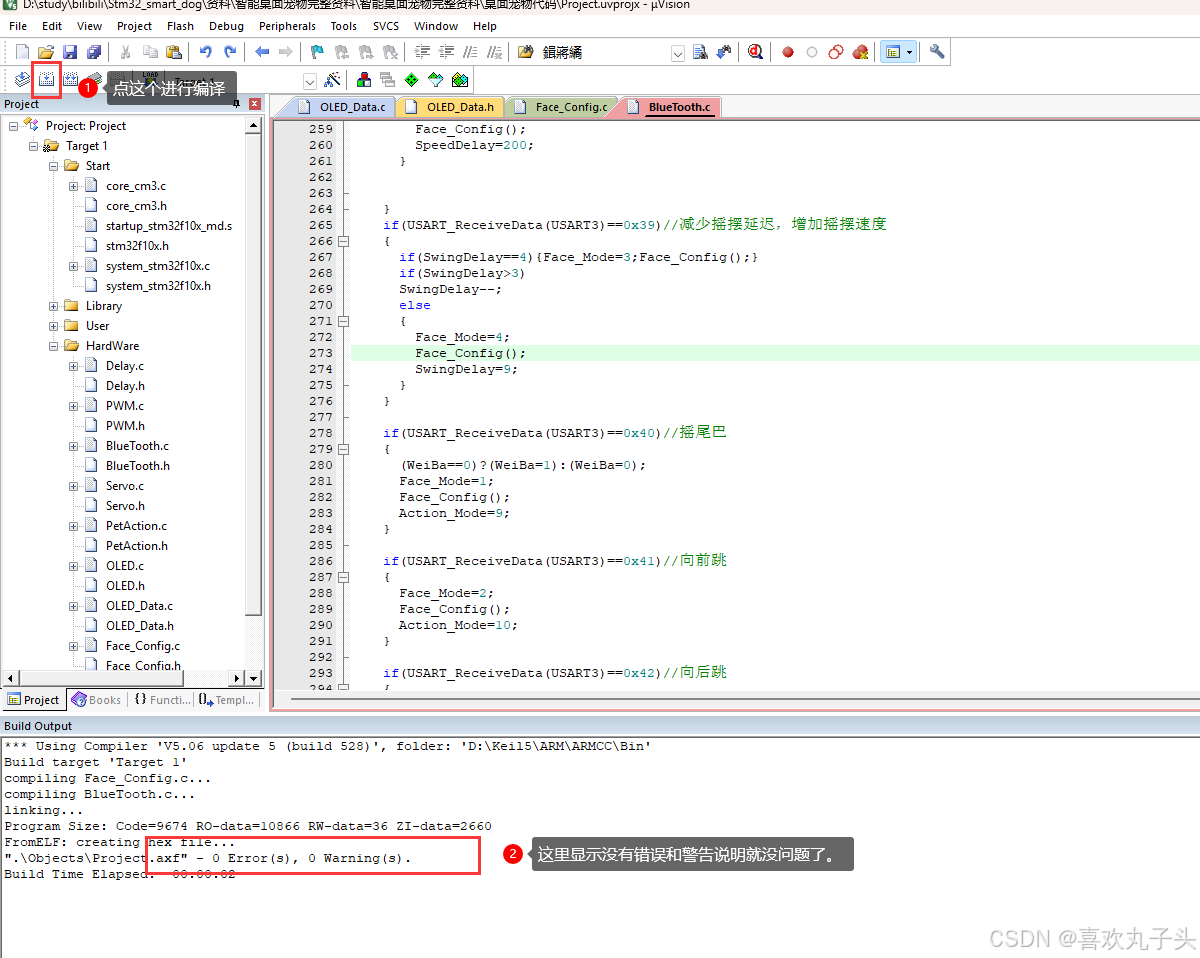Viewport: 1200px width, 958px height.
Task: Open the Peripherals menu
Action: click(287, 26)
